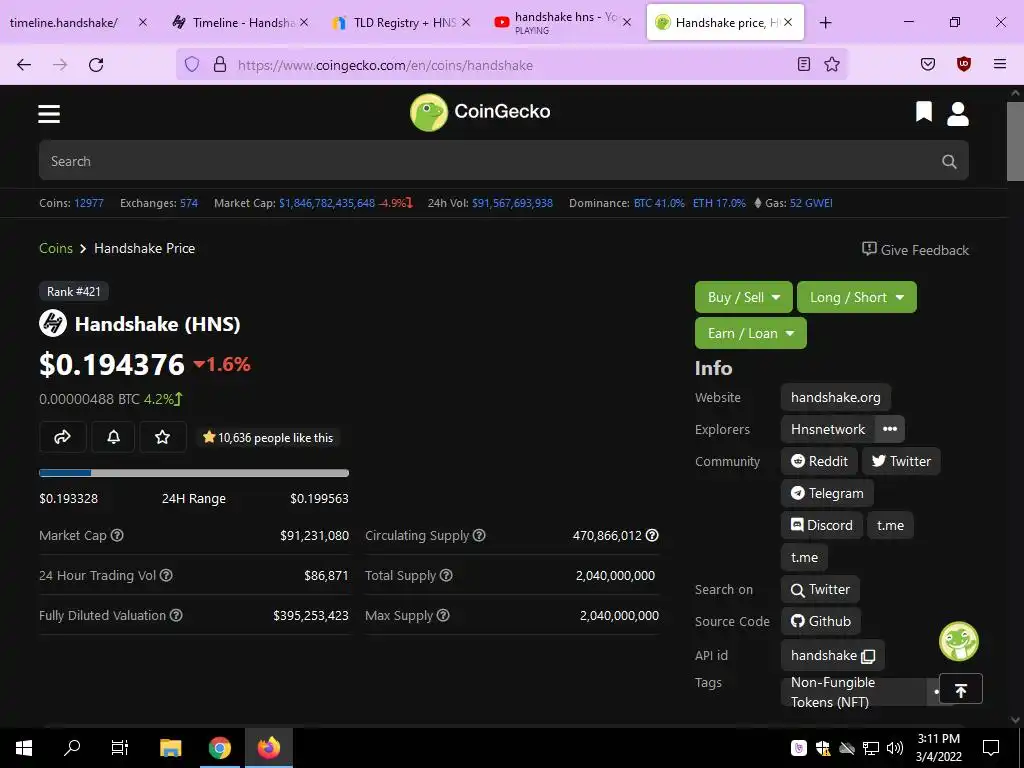Click the Market Cap help icon
This screenshot has width=1024, height=768.
click(x=117, y=535)
